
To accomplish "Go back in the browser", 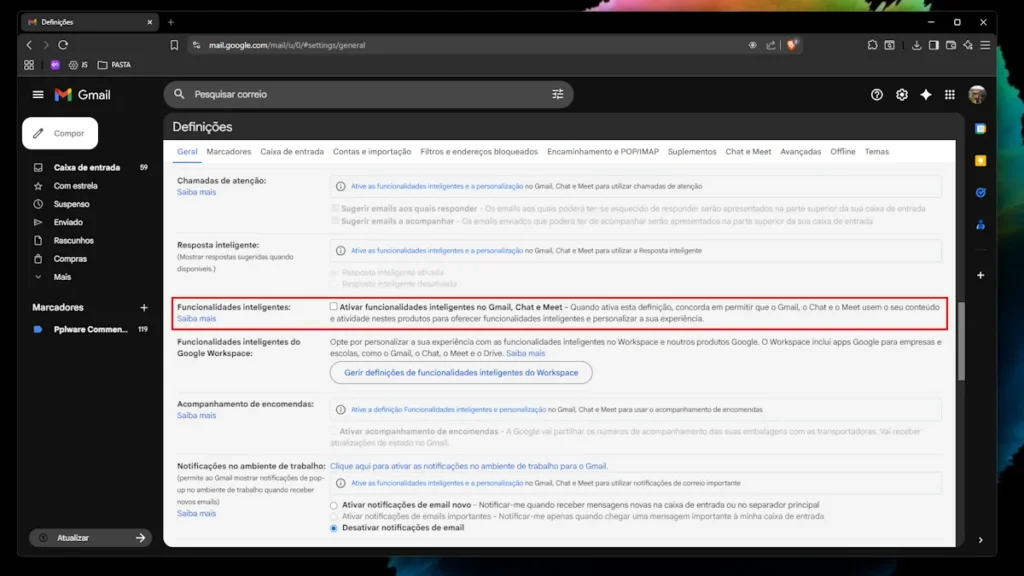I will (x=29, y=45).
